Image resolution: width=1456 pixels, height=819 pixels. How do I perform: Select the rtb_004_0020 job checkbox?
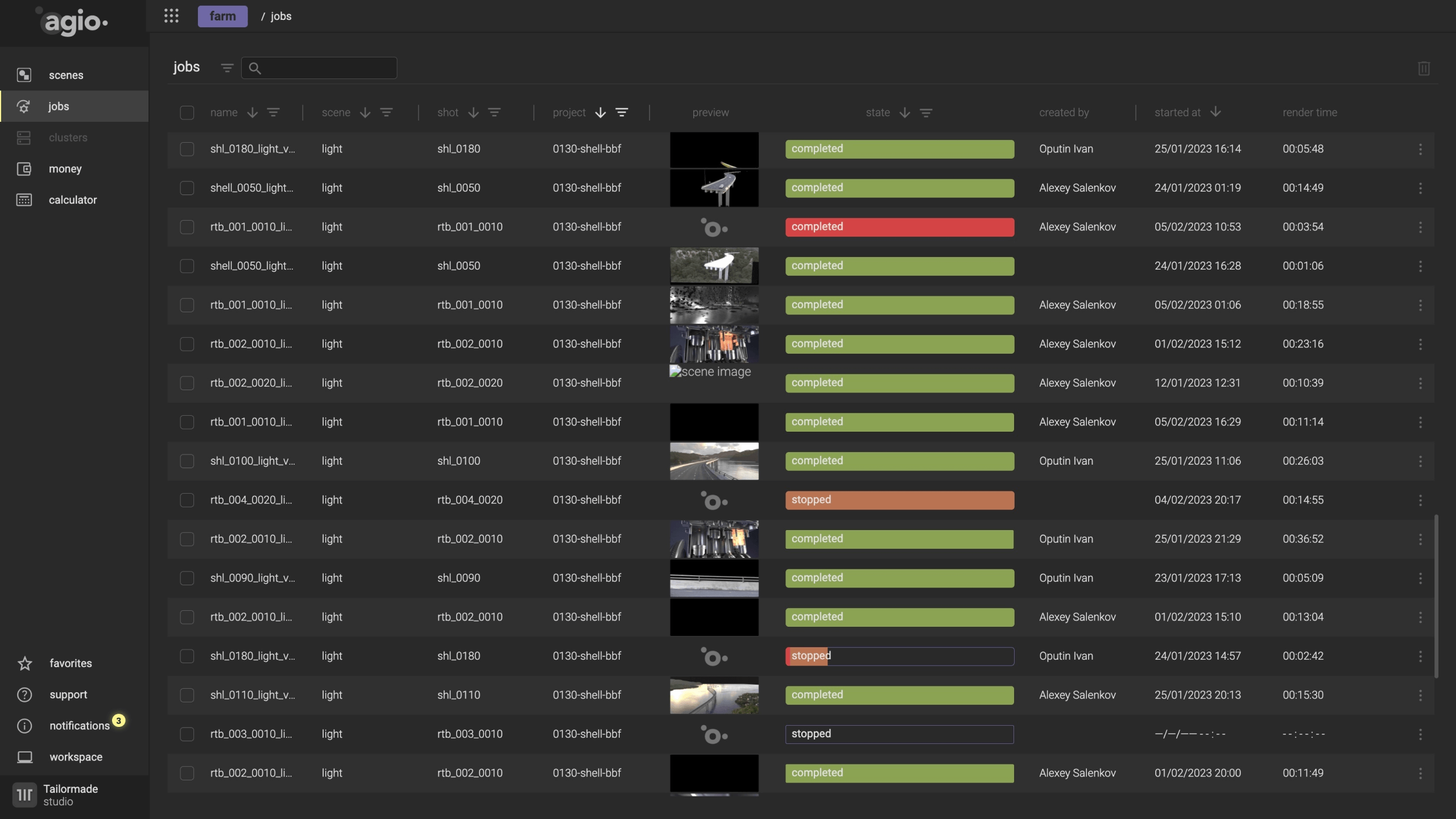tap(187, 500)
